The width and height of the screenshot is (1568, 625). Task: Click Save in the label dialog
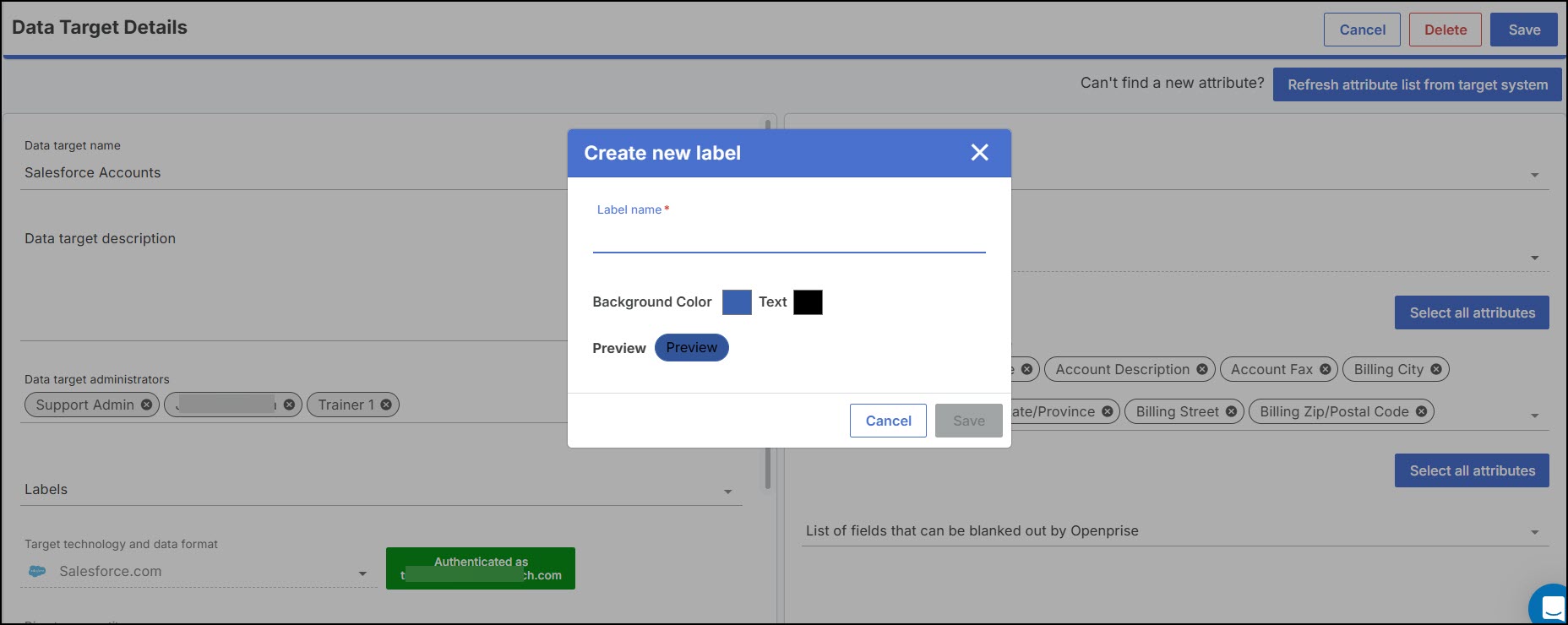click(x=969, y=421)
